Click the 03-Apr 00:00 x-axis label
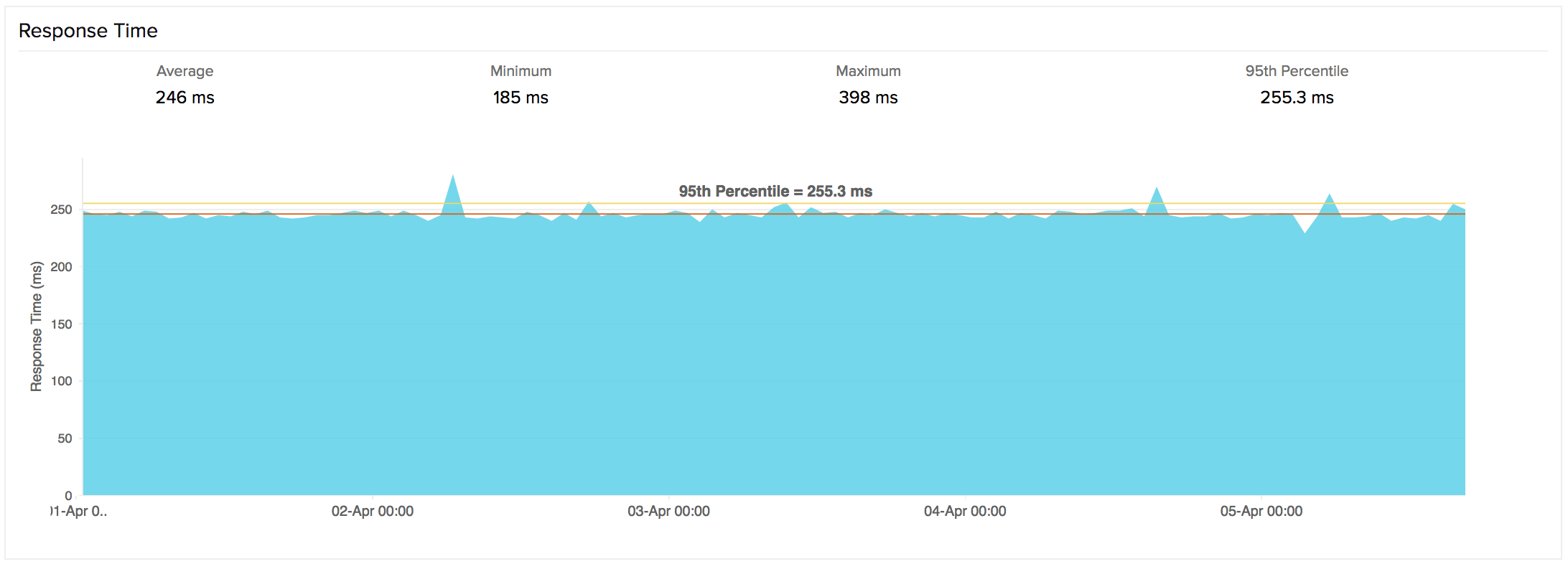Screen dimensions: 1568x564 pos(668,512)
